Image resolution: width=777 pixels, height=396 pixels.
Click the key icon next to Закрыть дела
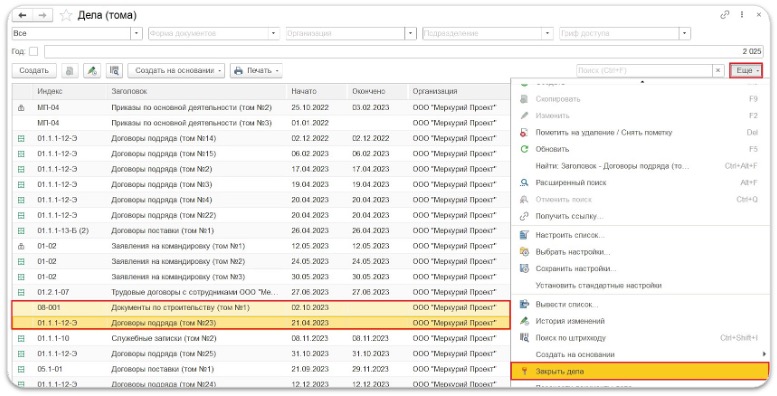524,371
